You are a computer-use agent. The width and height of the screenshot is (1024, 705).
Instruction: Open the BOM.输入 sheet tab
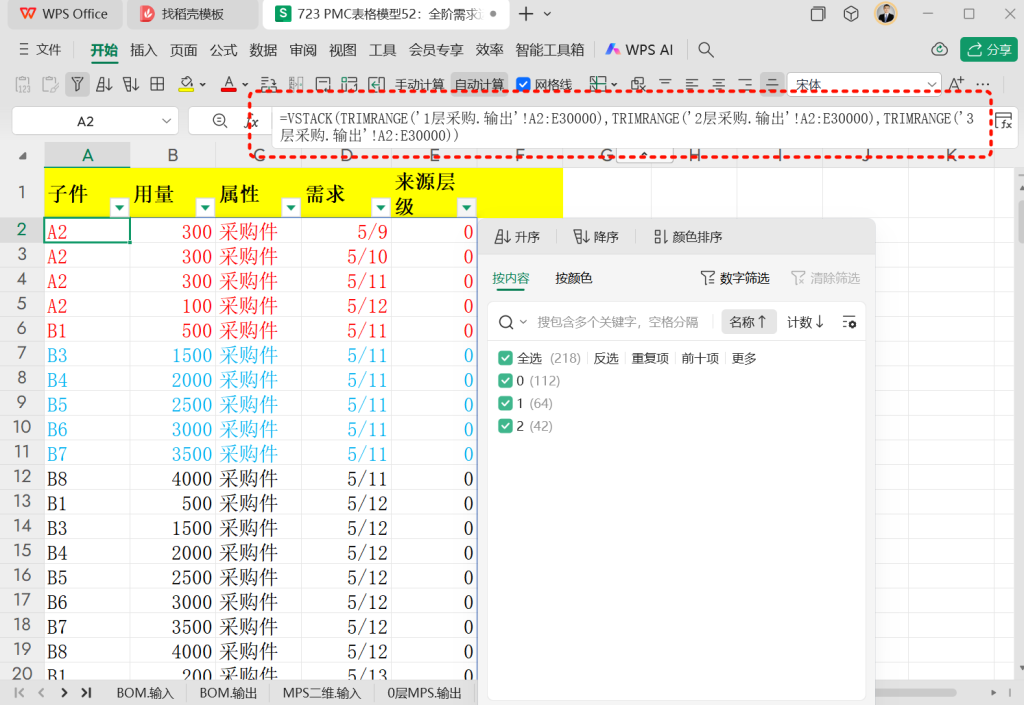pyautogui.click(x=145, y=693)
